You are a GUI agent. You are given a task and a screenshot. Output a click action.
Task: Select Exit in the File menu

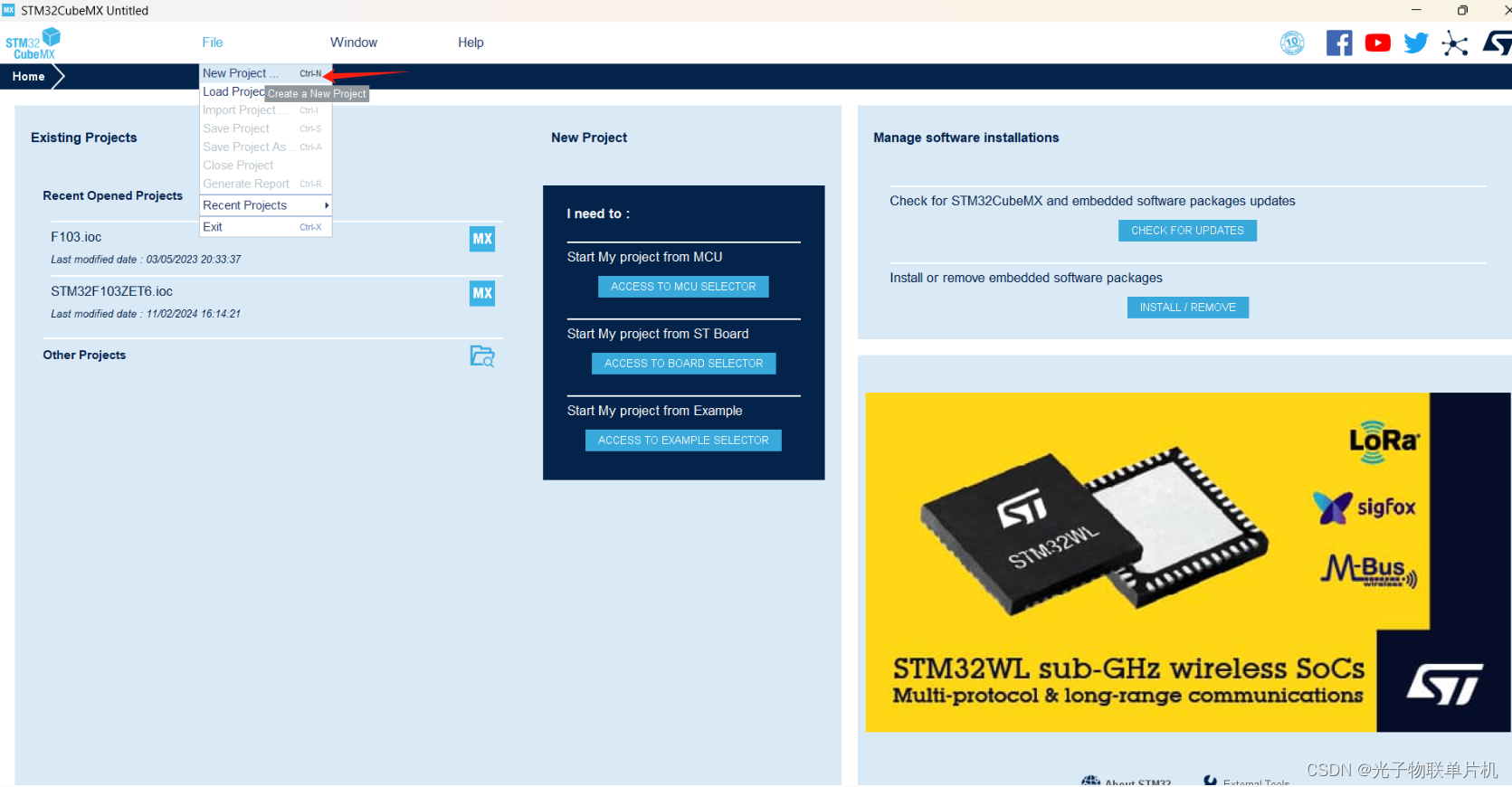click(x=265, y=227)
